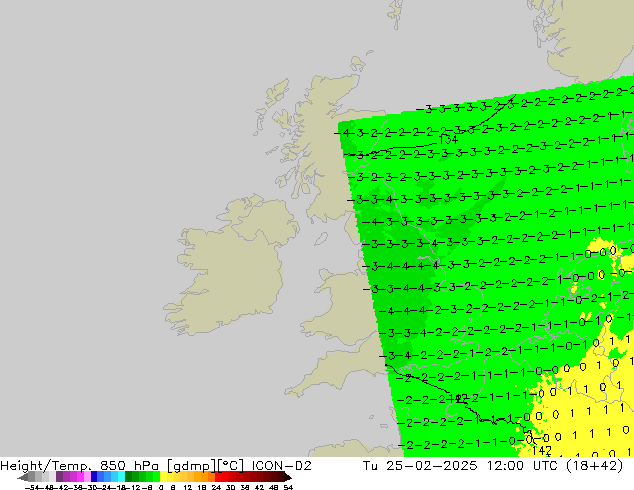Click the [°C] unit label
Image resolution: width=634 pixels, height=490 pixels.
pyautogui.click(x=230, y=466)
